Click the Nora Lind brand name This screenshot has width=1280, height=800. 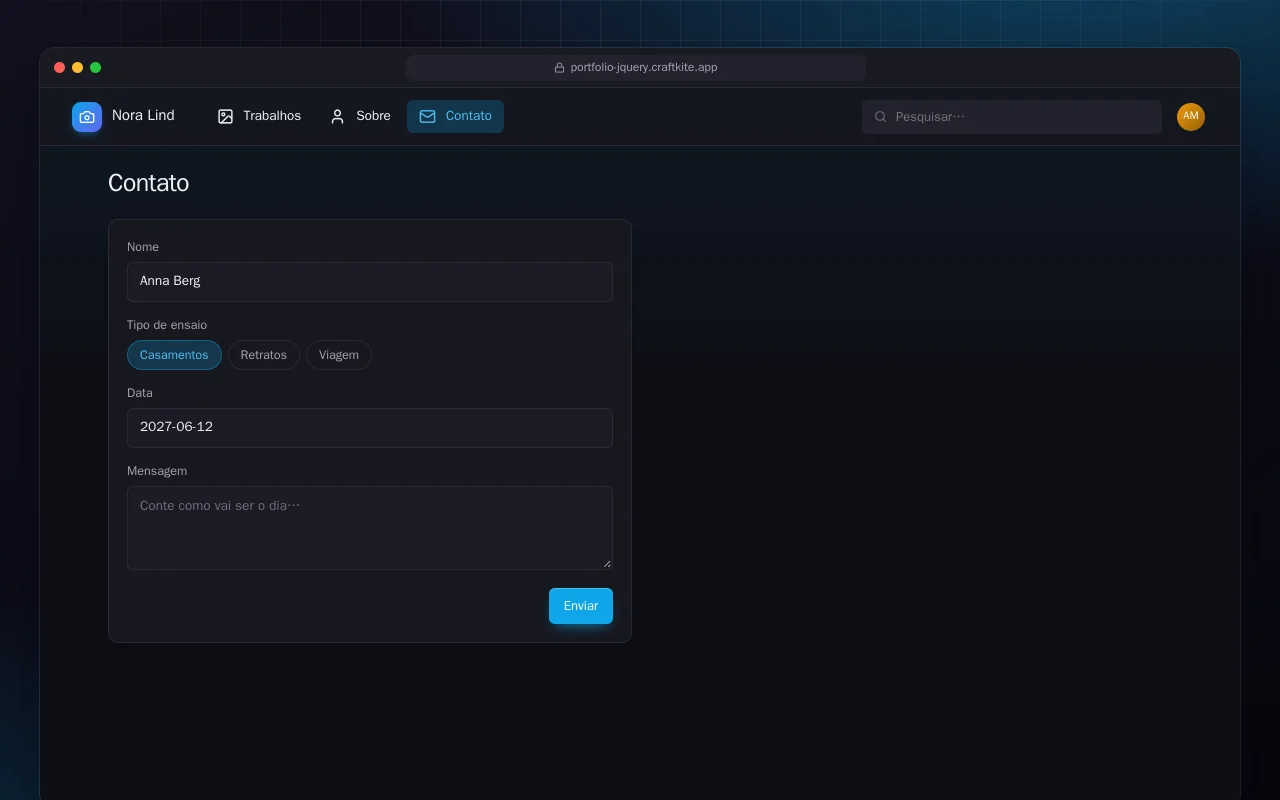pos(143,116)
